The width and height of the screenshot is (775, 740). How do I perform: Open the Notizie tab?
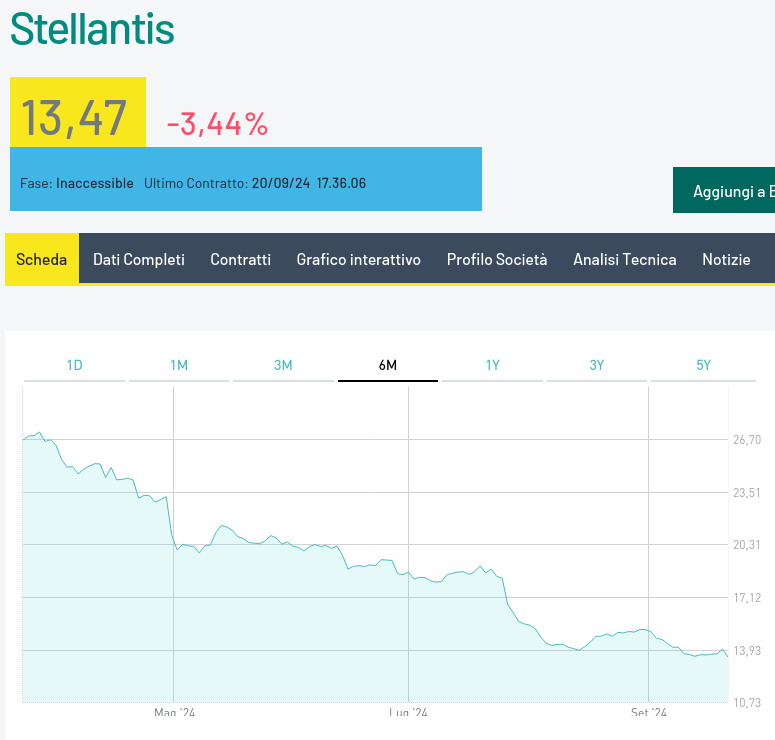click(x=726, y=259)
